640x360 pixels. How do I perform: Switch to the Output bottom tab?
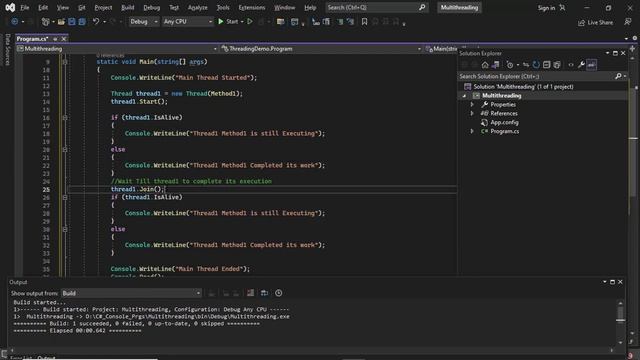(46, 358)
